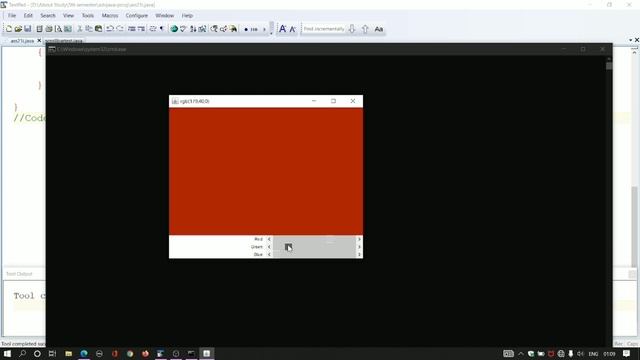Open the Window menu
This screenshot has height=360, width=640.
coord(164,16)
